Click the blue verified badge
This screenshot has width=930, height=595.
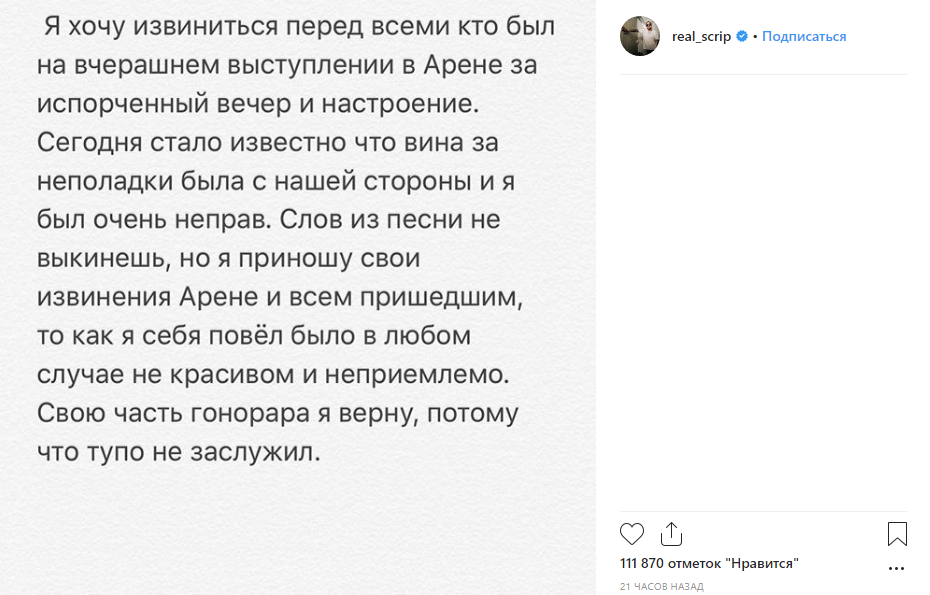coord(741,36)
